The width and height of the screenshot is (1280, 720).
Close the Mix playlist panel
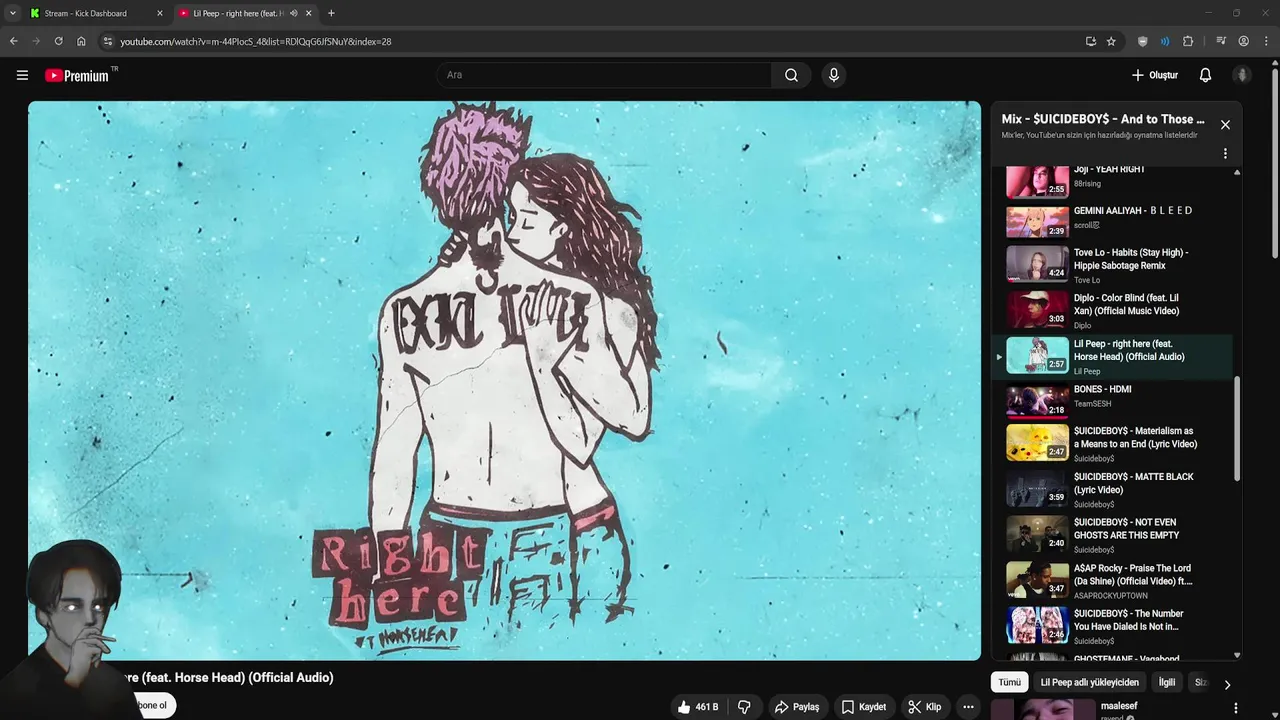coord(1225,125)
